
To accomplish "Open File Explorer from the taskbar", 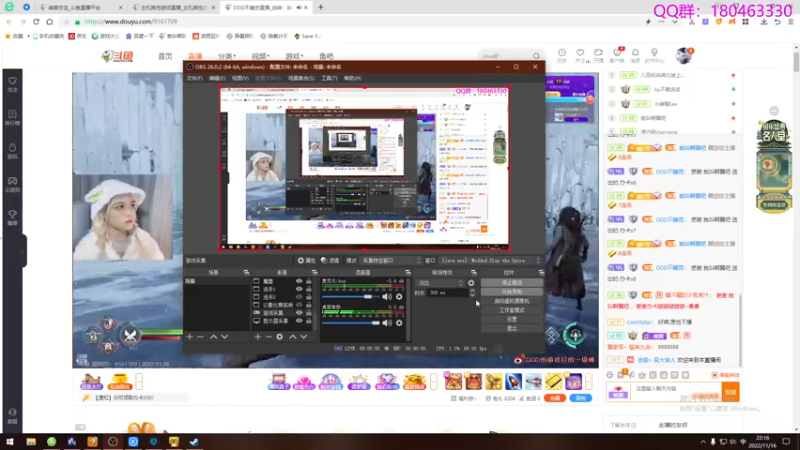I will (x=31, y=442).
